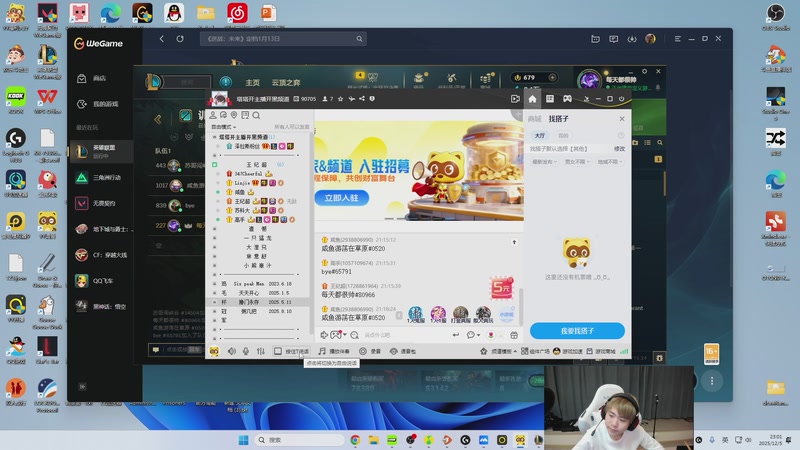Click the grid layout icon in YY top bar
This screenshot has height=450, width=800.
[549, 99]
